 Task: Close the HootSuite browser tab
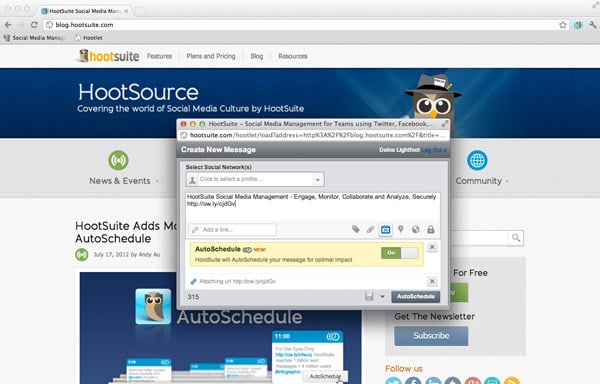pyautogui.click(x=126, y=11)
